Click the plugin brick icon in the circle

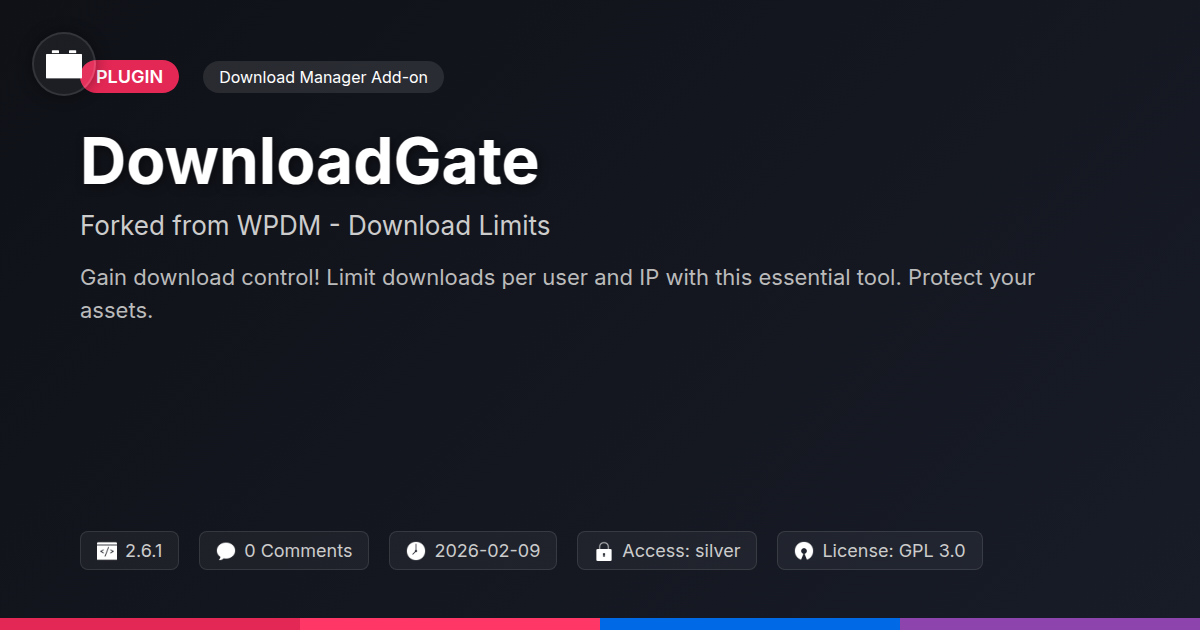pyautogui.click(x=64, y=65)
